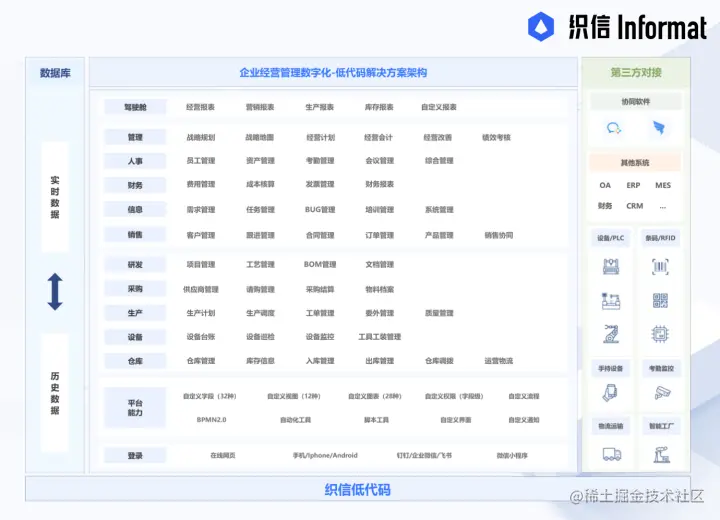The image size is (720, 520).
Task: Click the 历史数据 vertical block
Action: tap(55, 393)
